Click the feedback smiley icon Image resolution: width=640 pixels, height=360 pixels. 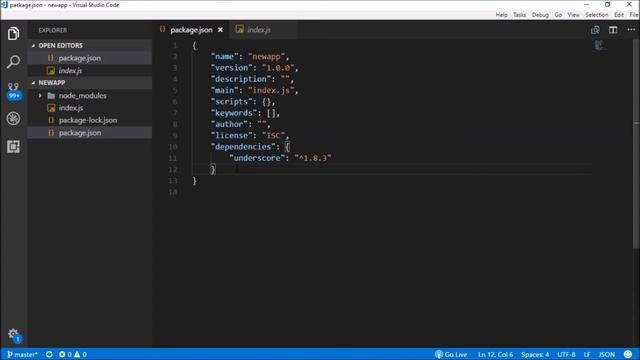(x=628, y=354)
